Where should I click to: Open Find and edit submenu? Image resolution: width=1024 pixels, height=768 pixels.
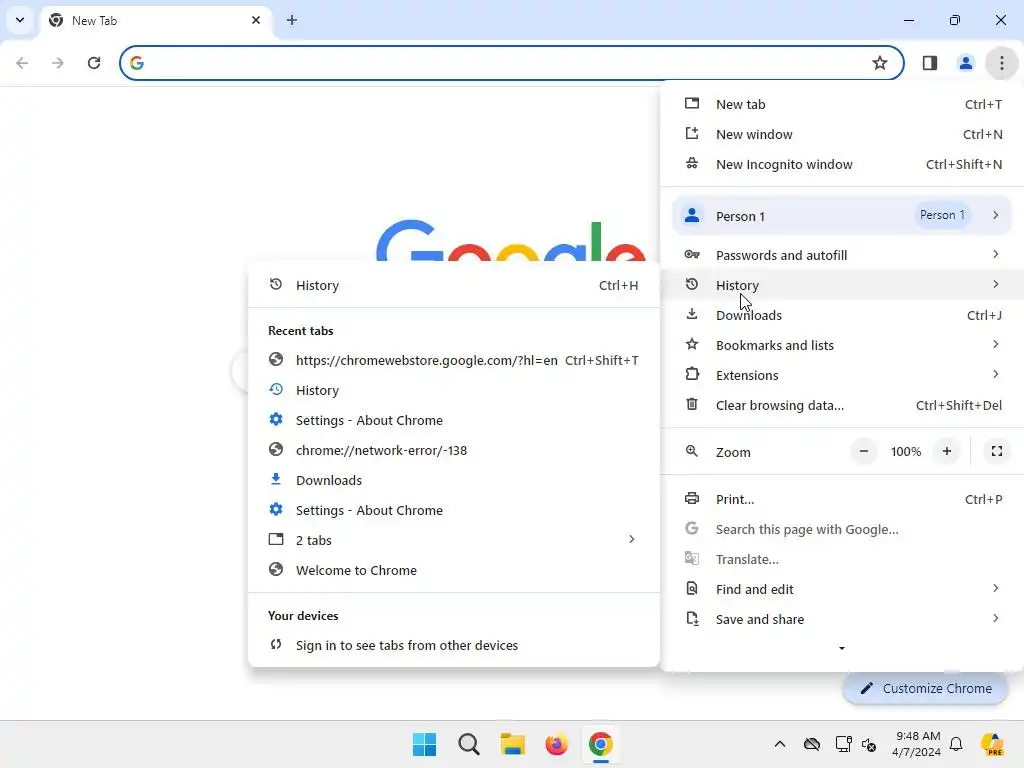click(842, 590)
